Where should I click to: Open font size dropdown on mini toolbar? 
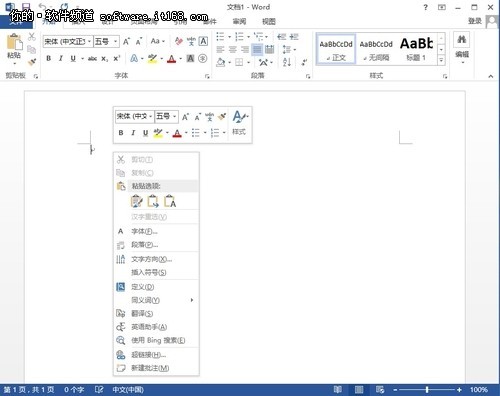(x=174, y=116)
